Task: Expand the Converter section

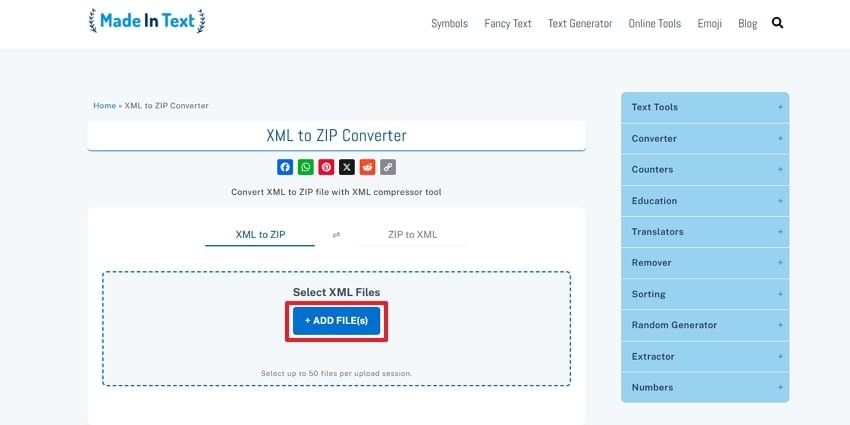Action: coord(705,139)
